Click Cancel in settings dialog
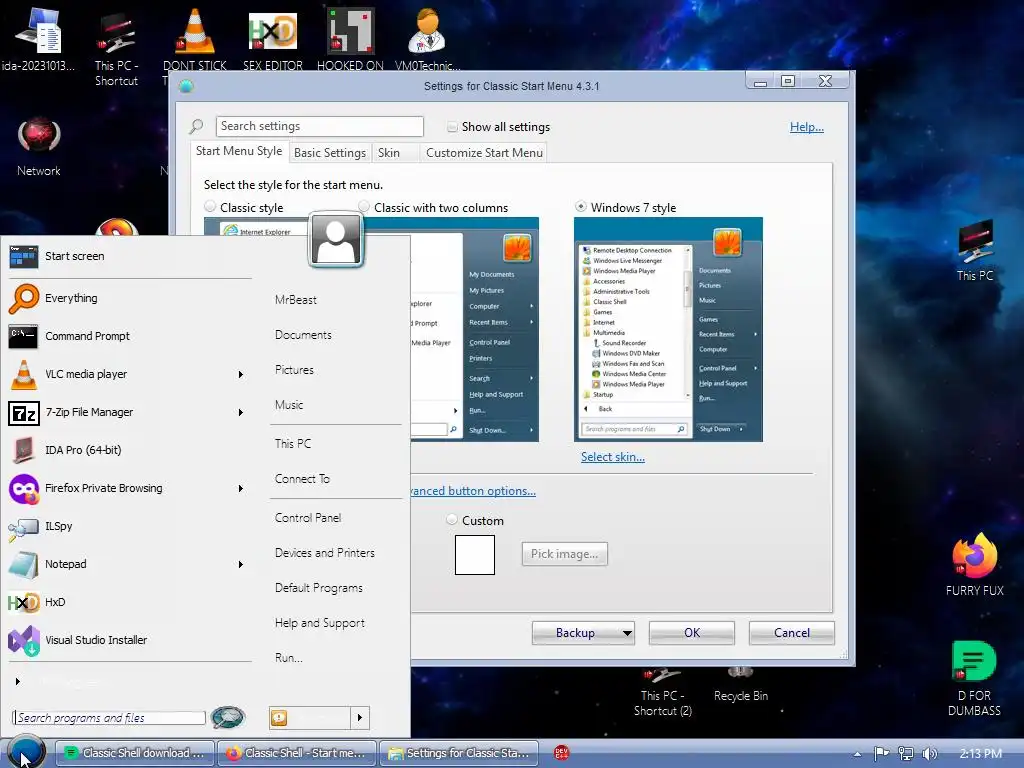Screen dimensions: 1024x768 click(792, 633)
